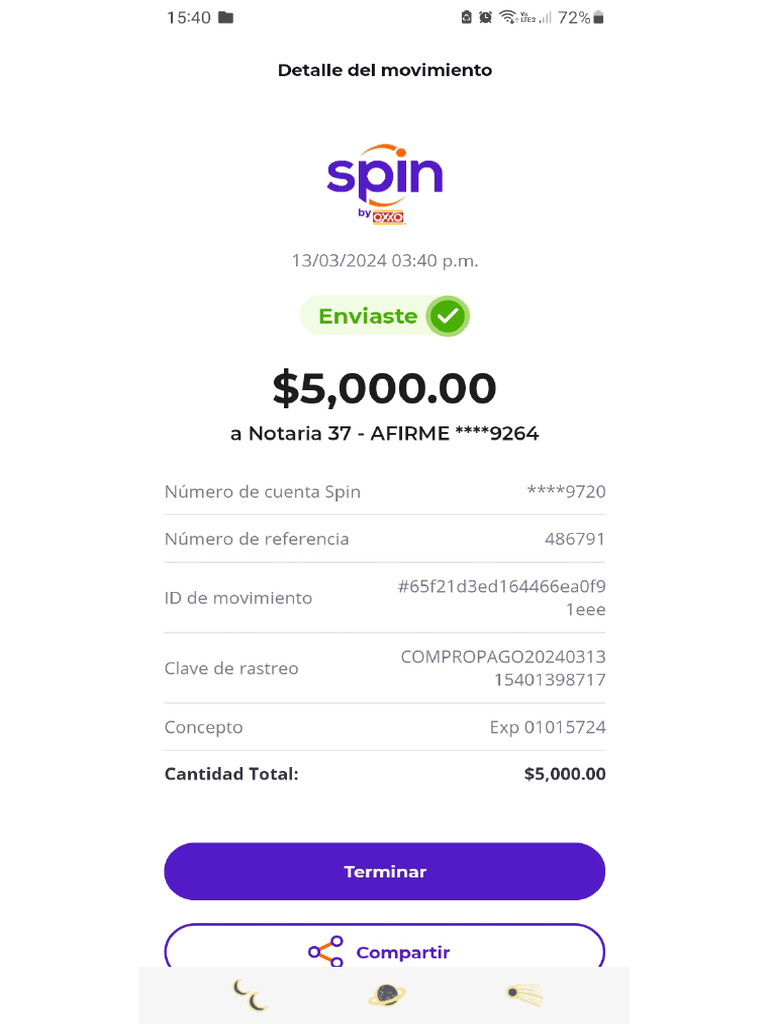Tap the $5,000.00 large amount heading
Image resolution: width=768 pixels, height=1024 pixels.
384,389
